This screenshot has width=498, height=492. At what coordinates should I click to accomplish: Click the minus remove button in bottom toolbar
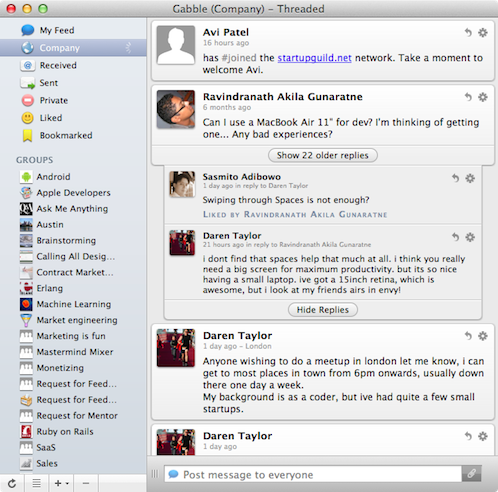(x=86, y=483)
